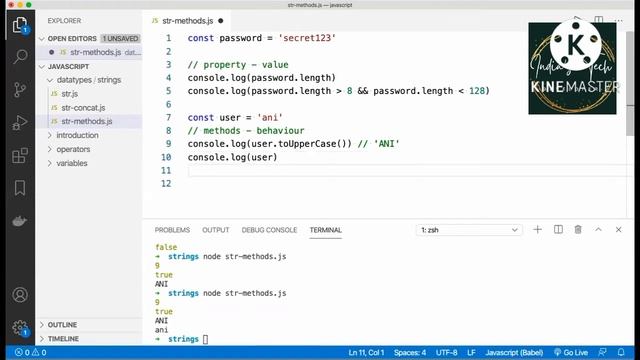Viewport: 640px width, 360px height.
Task: Create a new terminal with the plus icon
Action: tap(538, 230)
